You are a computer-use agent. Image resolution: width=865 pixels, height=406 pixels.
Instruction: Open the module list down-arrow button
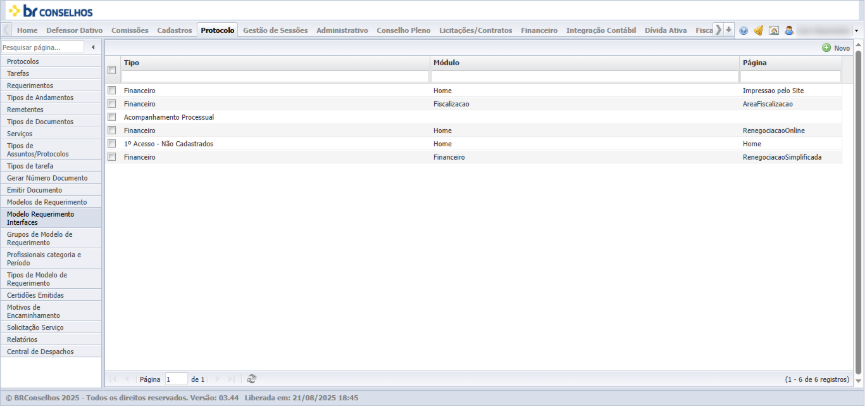pyautogui.click(x=729, y=30)
